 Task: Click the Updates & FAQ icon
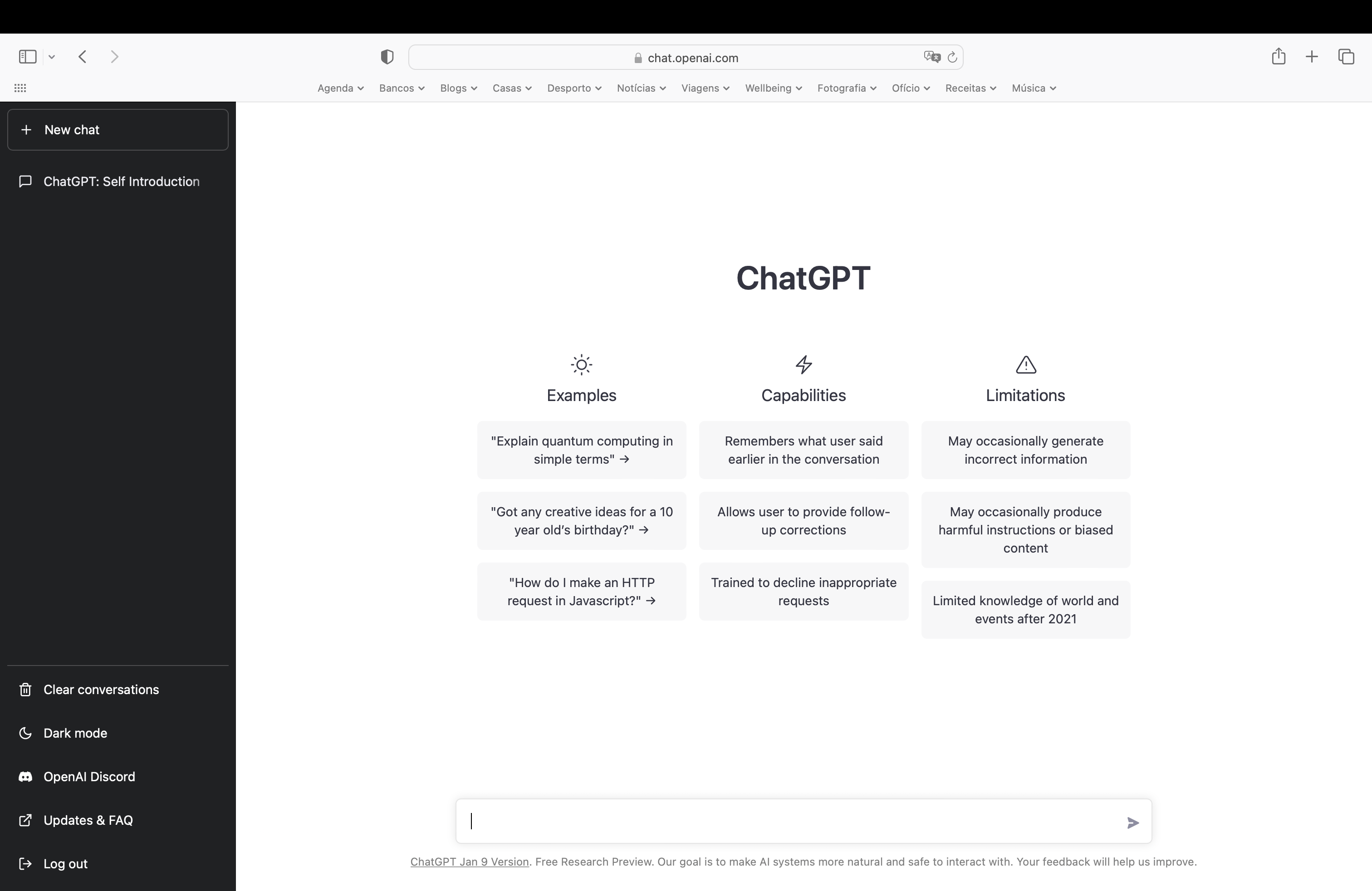point(25,820)
